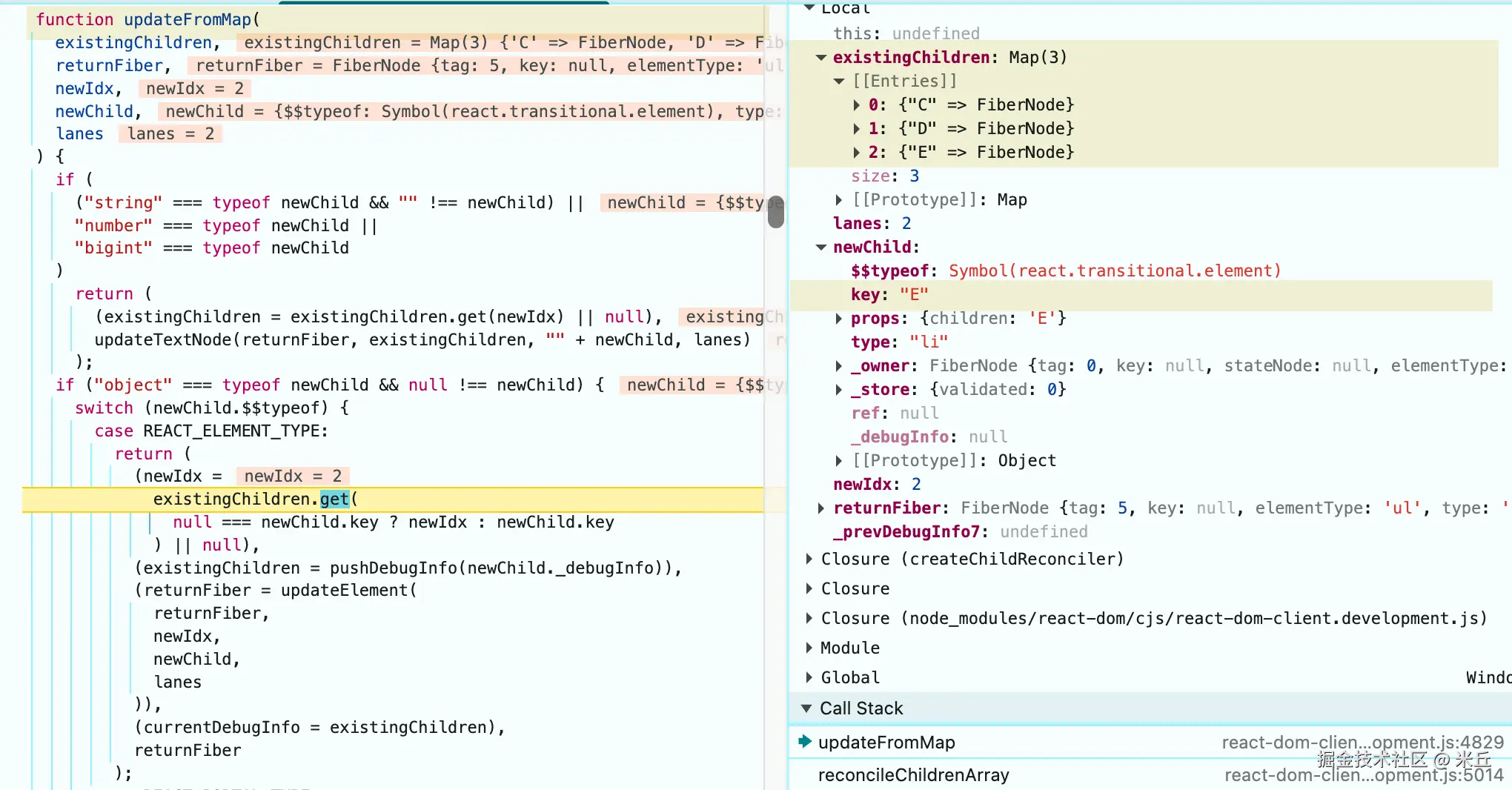Click function updateFromMap declaration line
1512x790 pixels.
click(x=148, y=20)
